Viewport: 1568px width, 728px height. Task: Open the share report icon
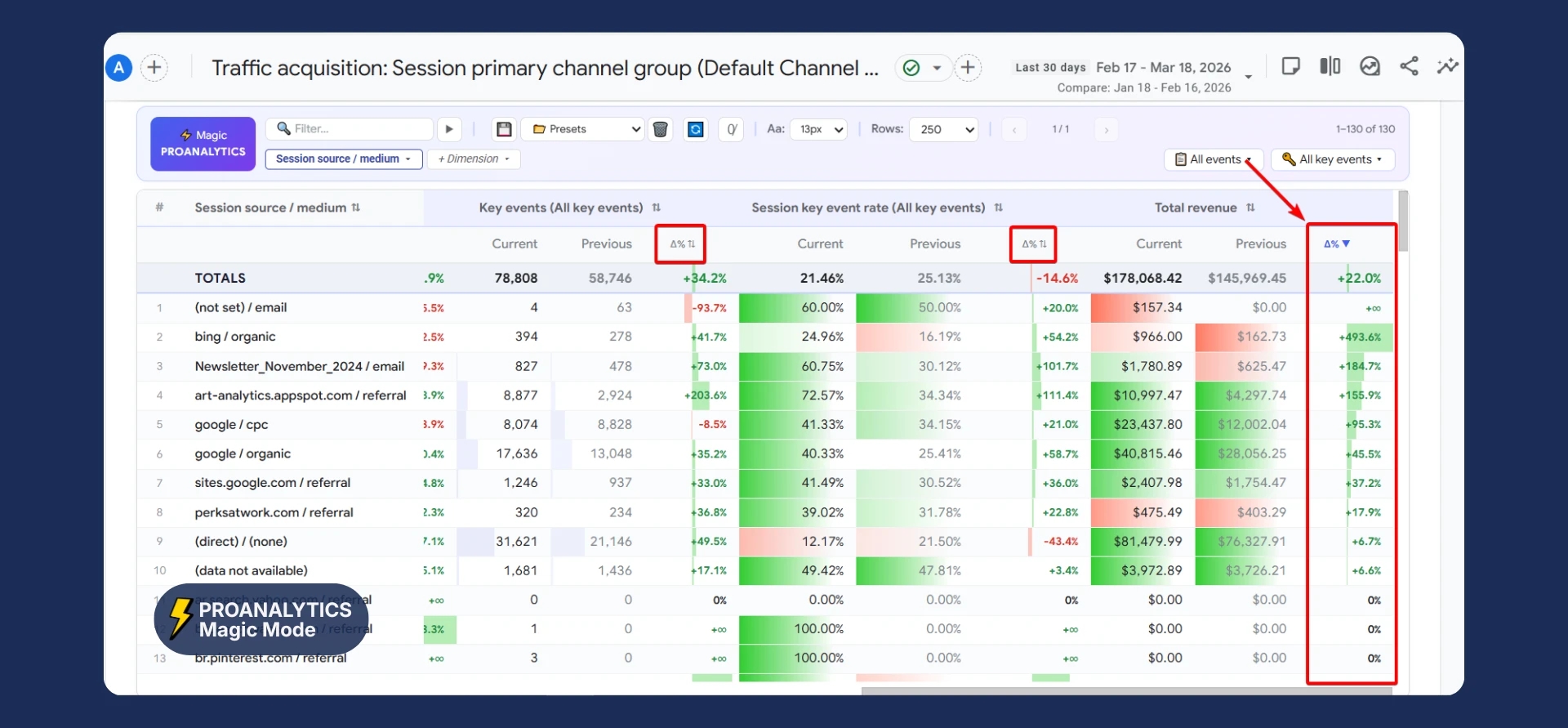1409,66
